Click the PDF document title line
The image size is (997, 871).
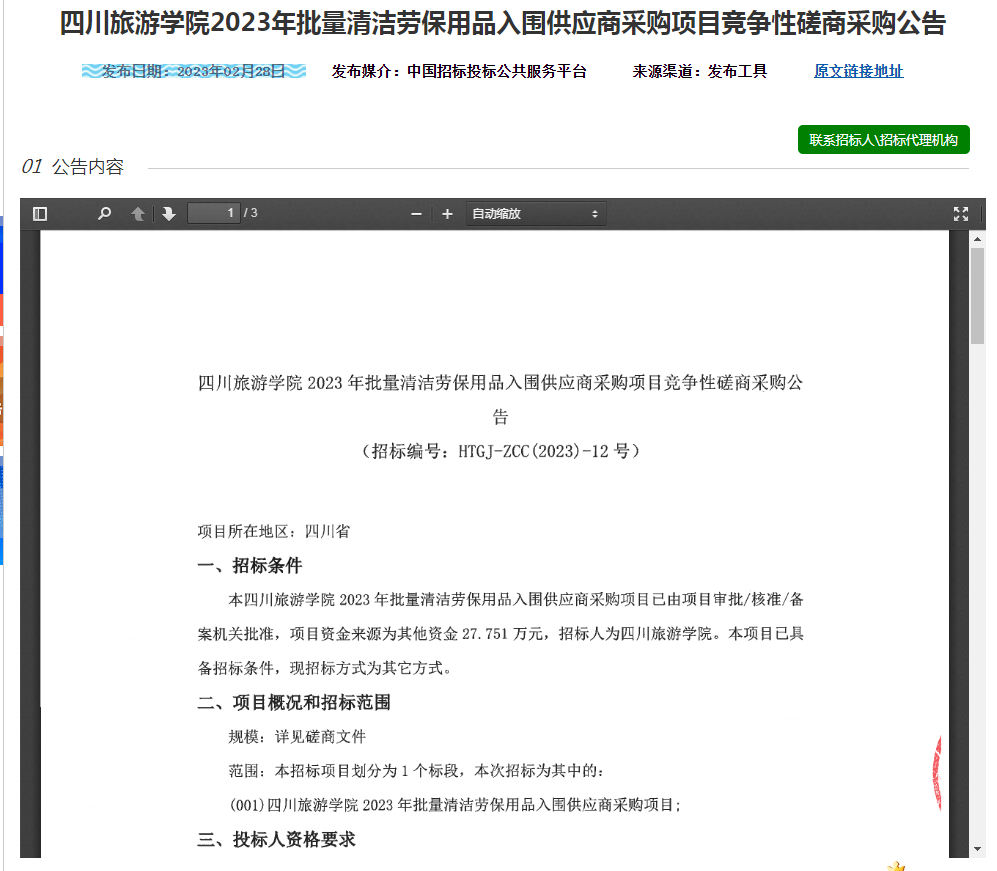coord(500,399)
